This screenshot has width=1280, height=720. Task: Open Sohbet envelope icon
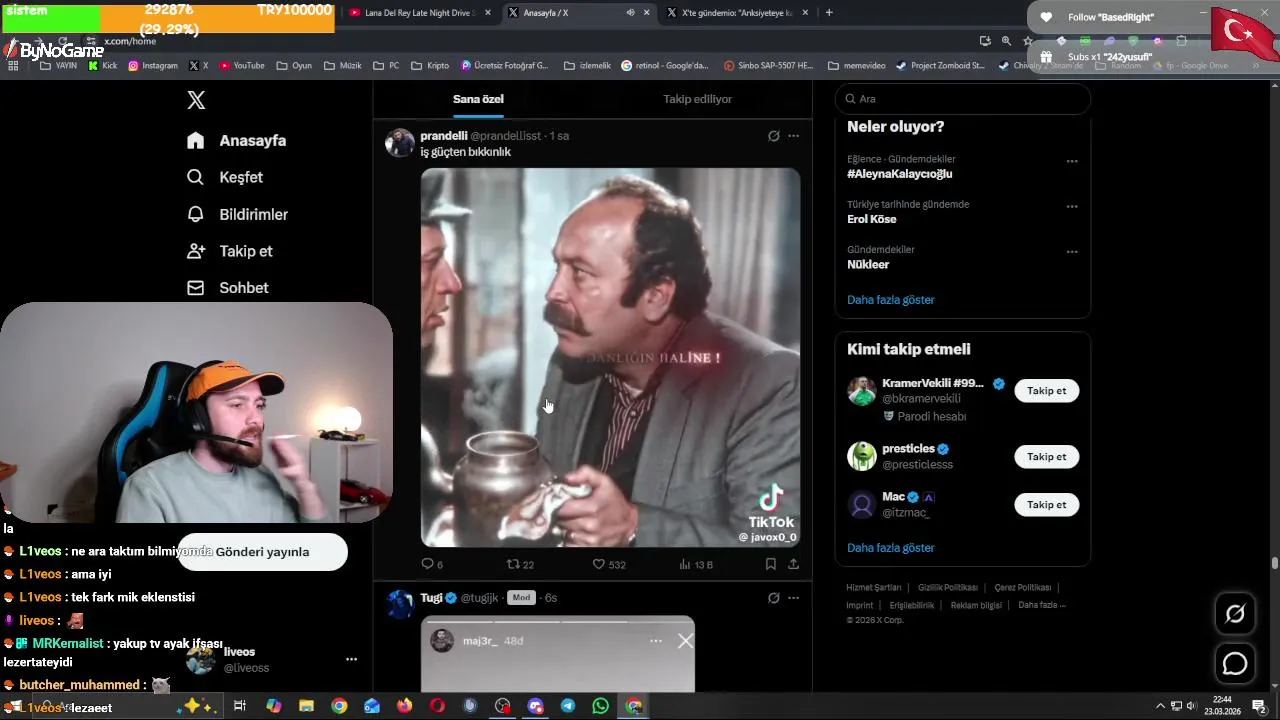pyautogui.click(x=196, y=288)
